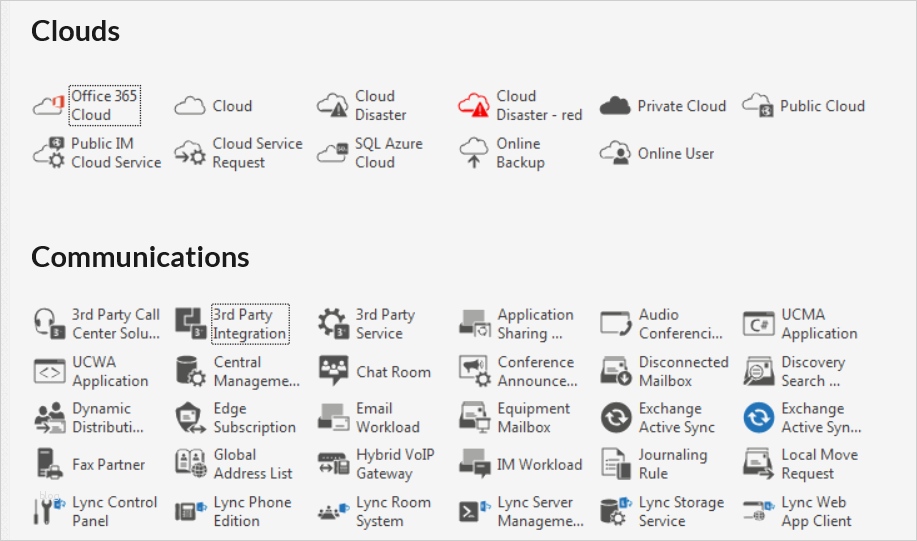Image resolution: width=917 pixels, height=541 pixels.
Task: Click the Hybrid VoIP Gateway icon
Action: point(332,464)
